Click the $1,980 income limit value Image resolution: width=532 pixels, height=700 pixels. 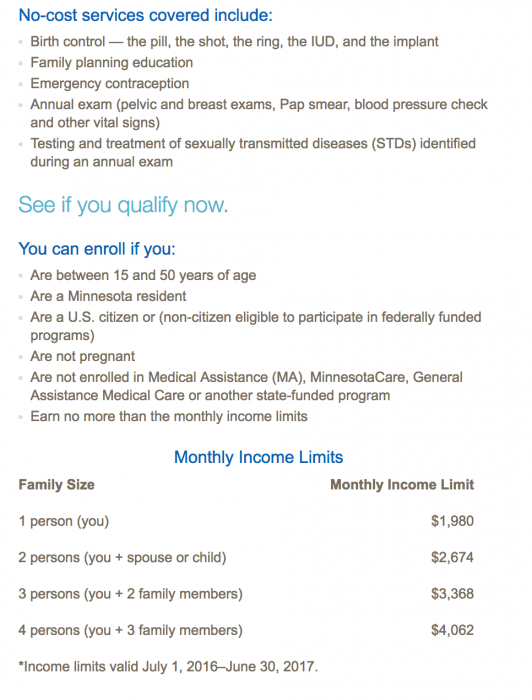(452, 521)
